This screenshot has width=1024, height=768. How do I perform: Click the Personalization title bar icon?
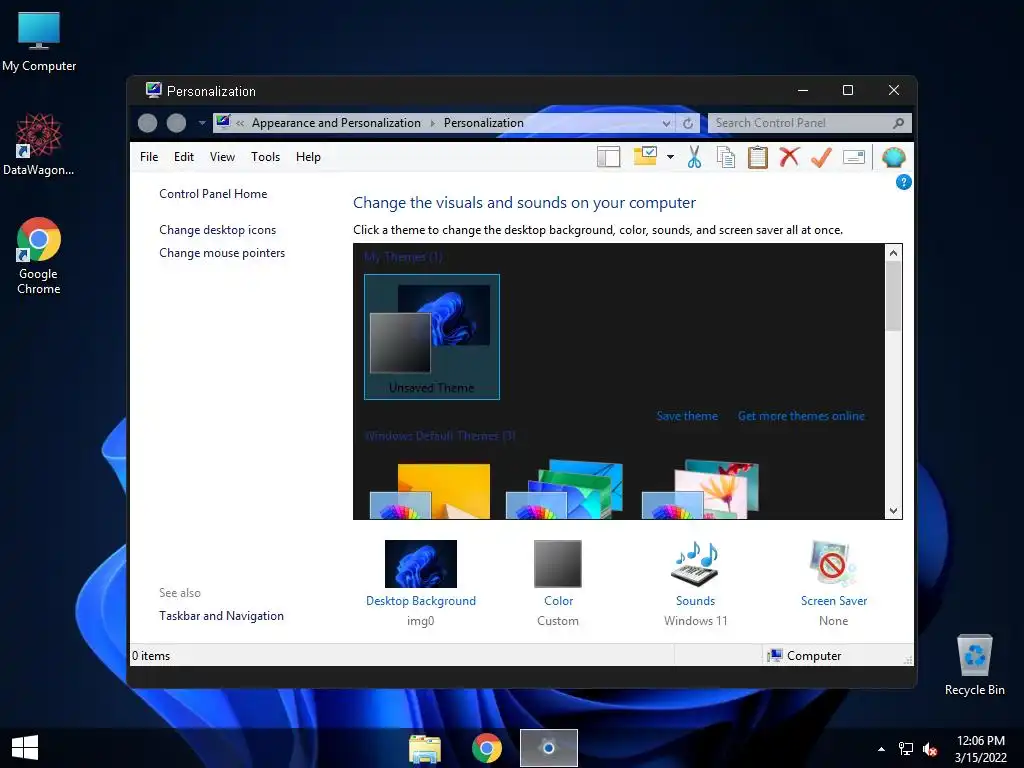click(153, 90)
